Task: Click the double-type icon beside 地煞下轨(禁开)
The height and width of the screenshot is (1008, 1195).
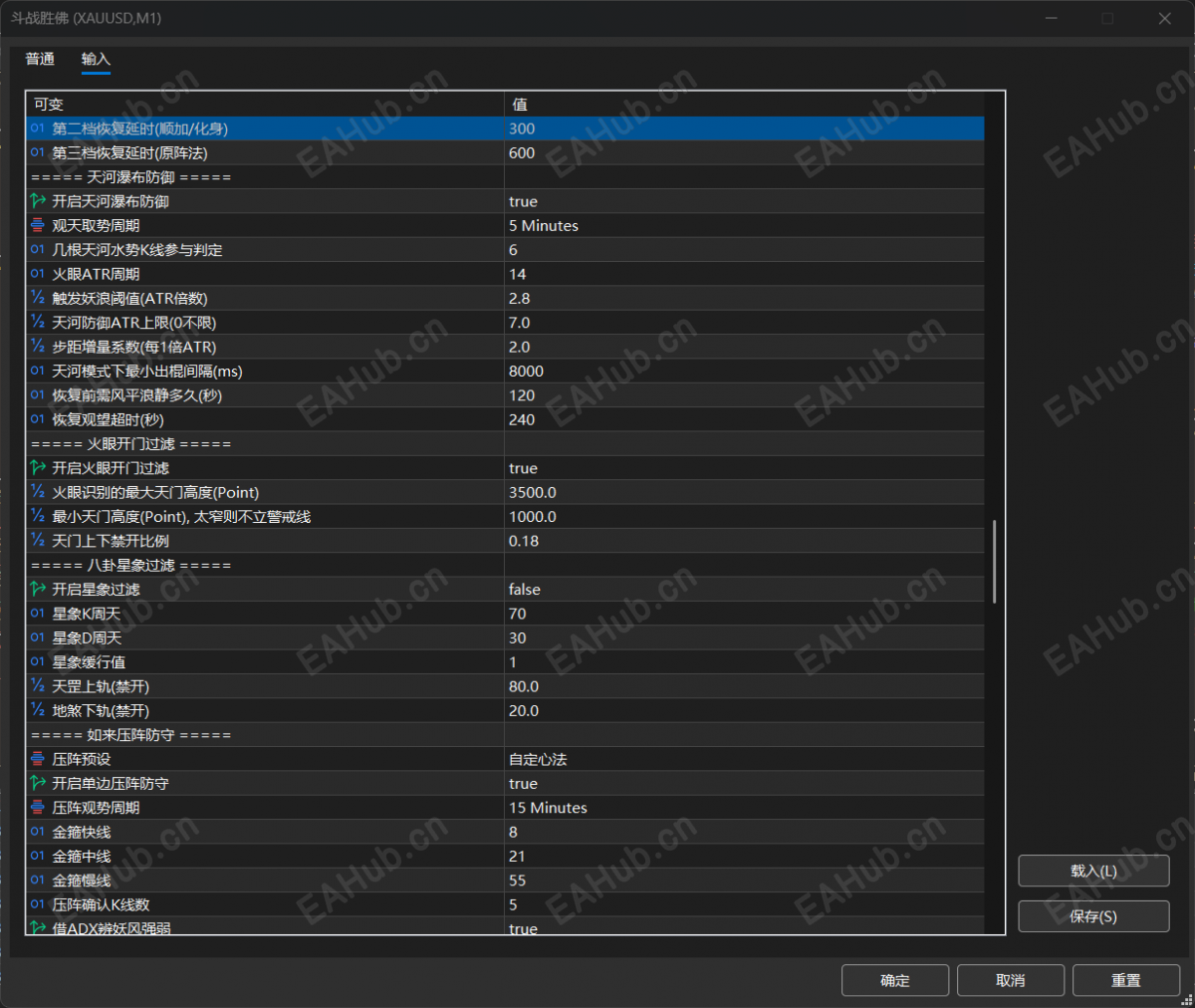Action: tap(38, 710)
